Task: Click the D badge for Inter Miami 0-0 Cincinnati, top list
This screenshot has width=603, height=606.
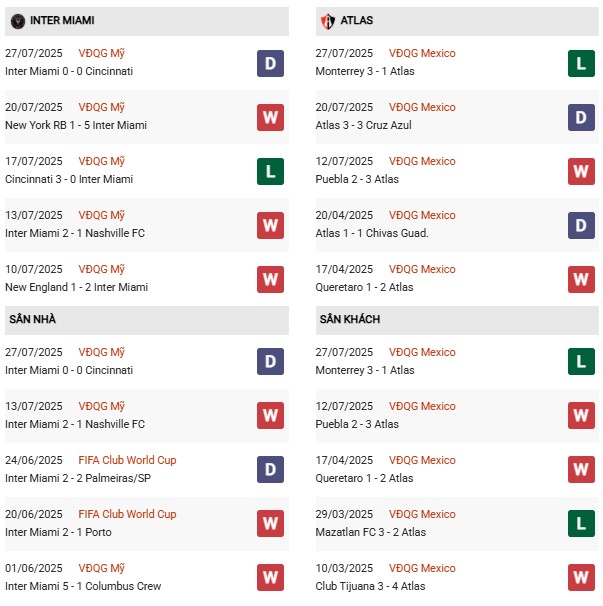Action: [270, 63]
